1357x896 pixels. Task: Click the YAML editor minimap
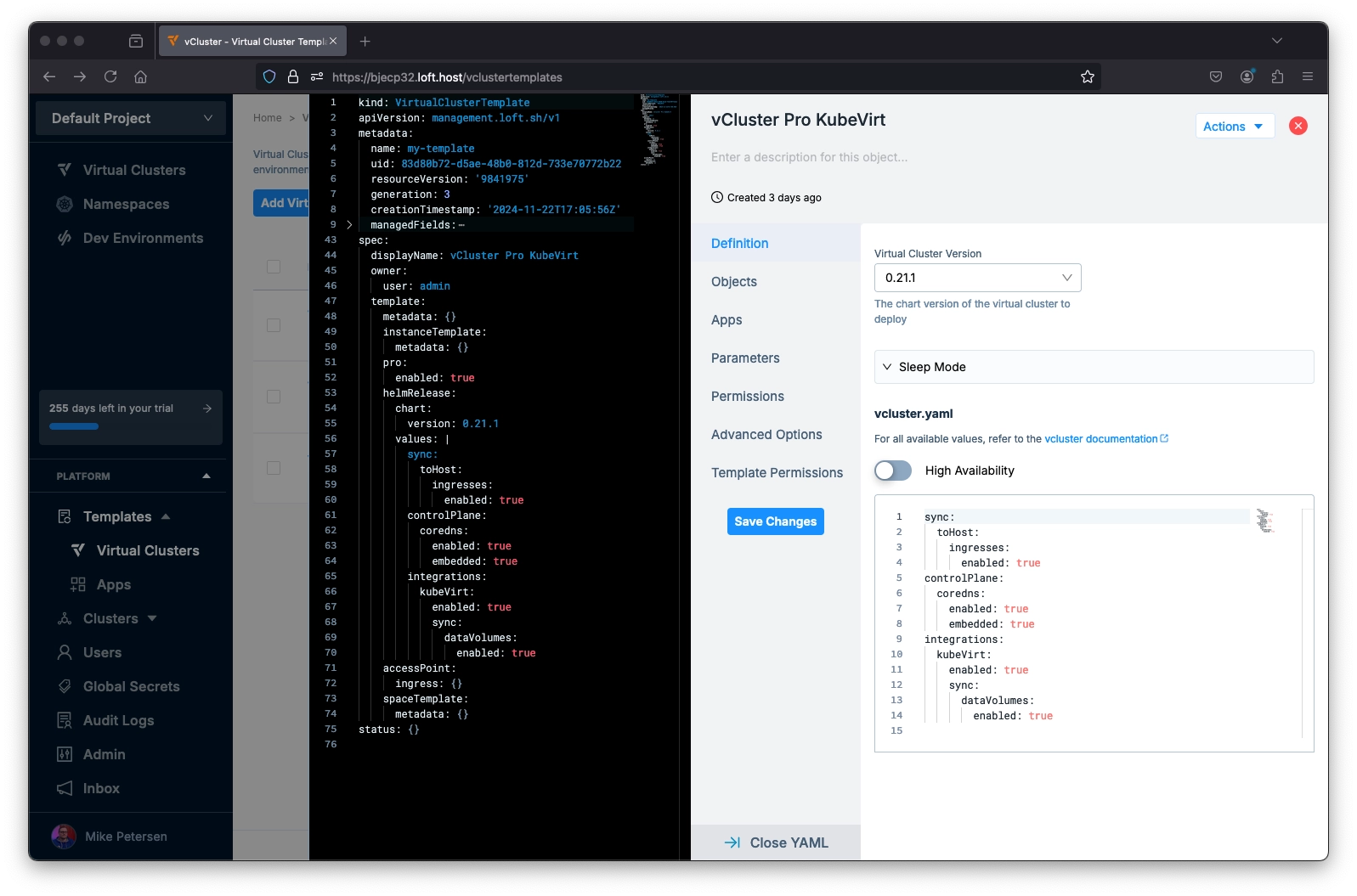pos(658,129)
